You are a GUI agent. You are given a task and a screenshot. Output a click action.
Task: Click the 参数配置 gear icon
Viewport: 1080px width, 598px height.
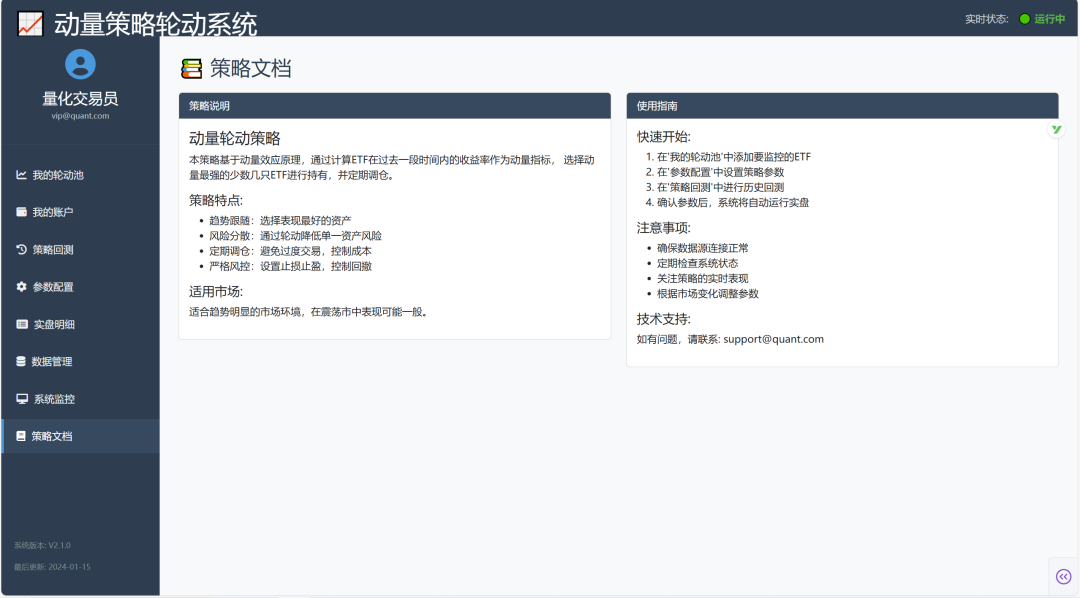[22, 287]
